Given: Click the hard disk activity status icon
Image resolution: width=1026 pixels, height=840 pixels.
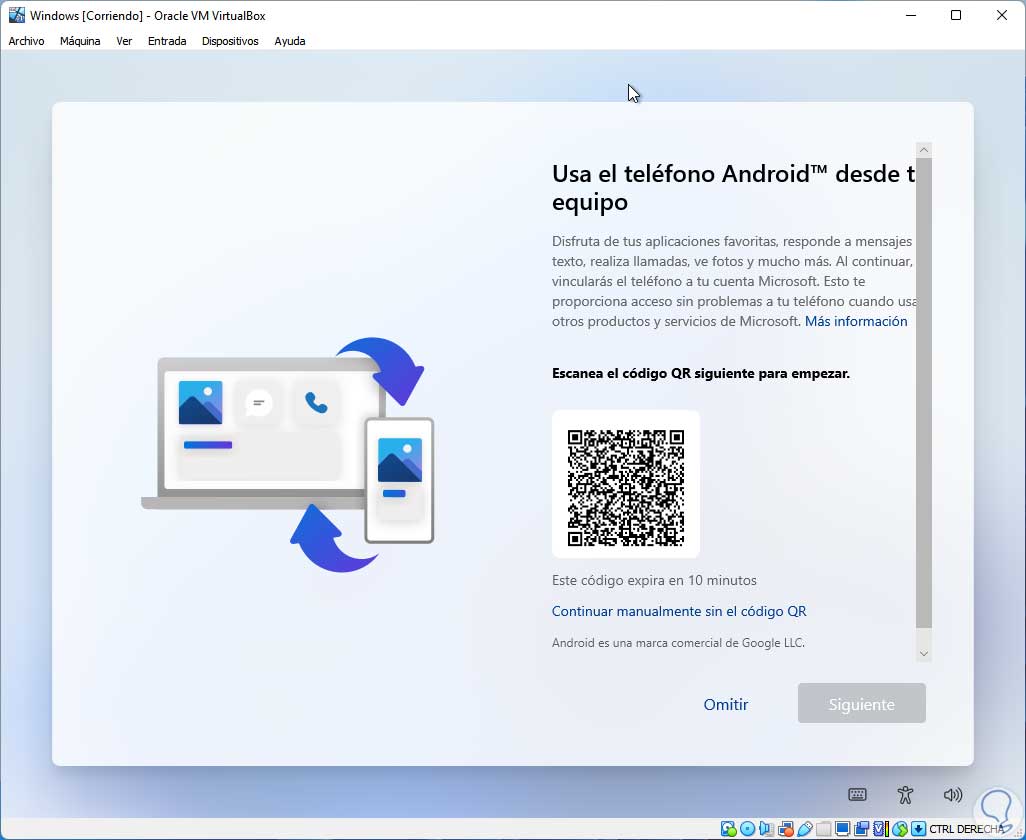Looking at the screenshot, I should point(728,829).
